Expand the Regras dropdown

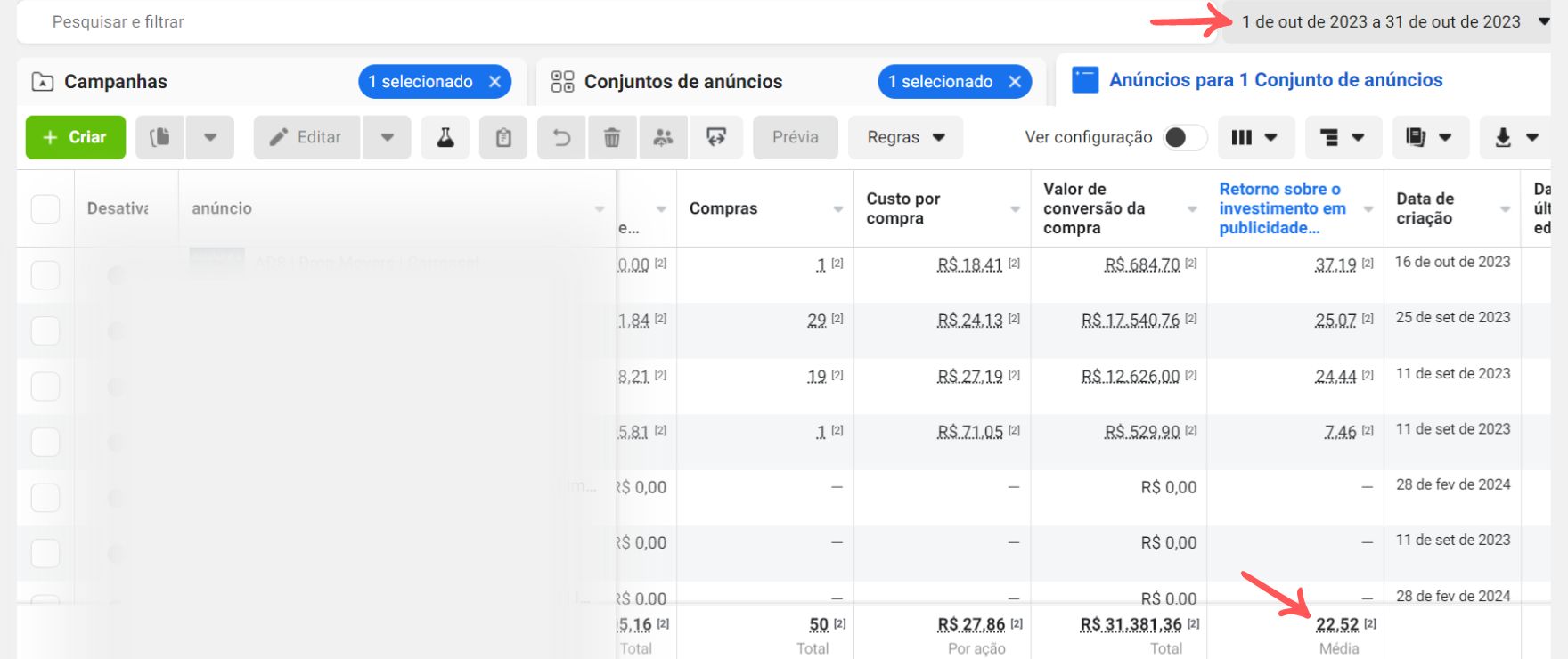[x=905, y=137]
